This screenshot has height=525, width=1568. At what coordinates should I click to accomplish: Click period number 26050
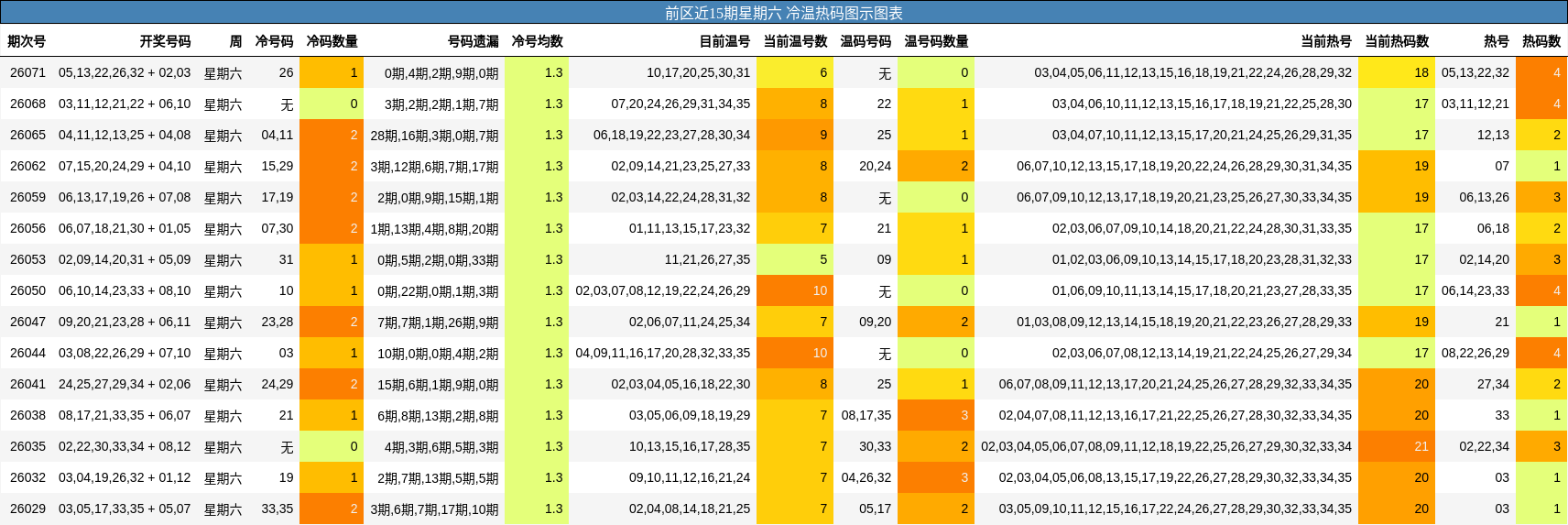point(28,290)
